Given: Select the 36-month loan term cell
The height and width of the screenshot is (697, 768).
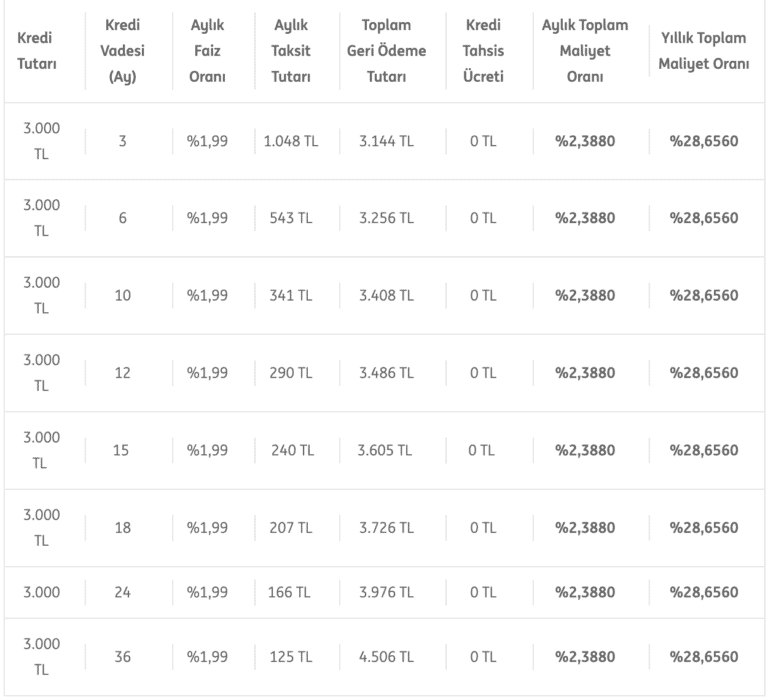Looking at the screenshot, I should (122, 657).
